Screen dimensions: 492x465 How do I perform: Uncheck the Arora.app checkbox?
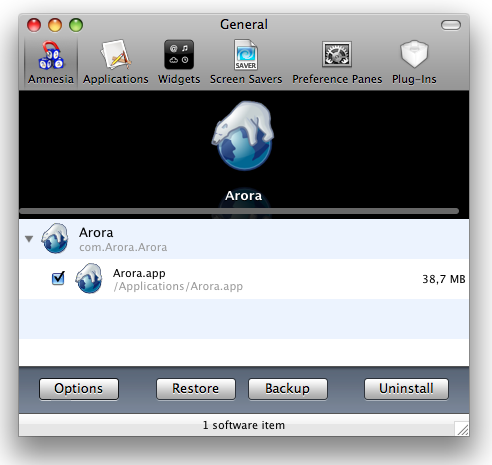click(58, 278)
